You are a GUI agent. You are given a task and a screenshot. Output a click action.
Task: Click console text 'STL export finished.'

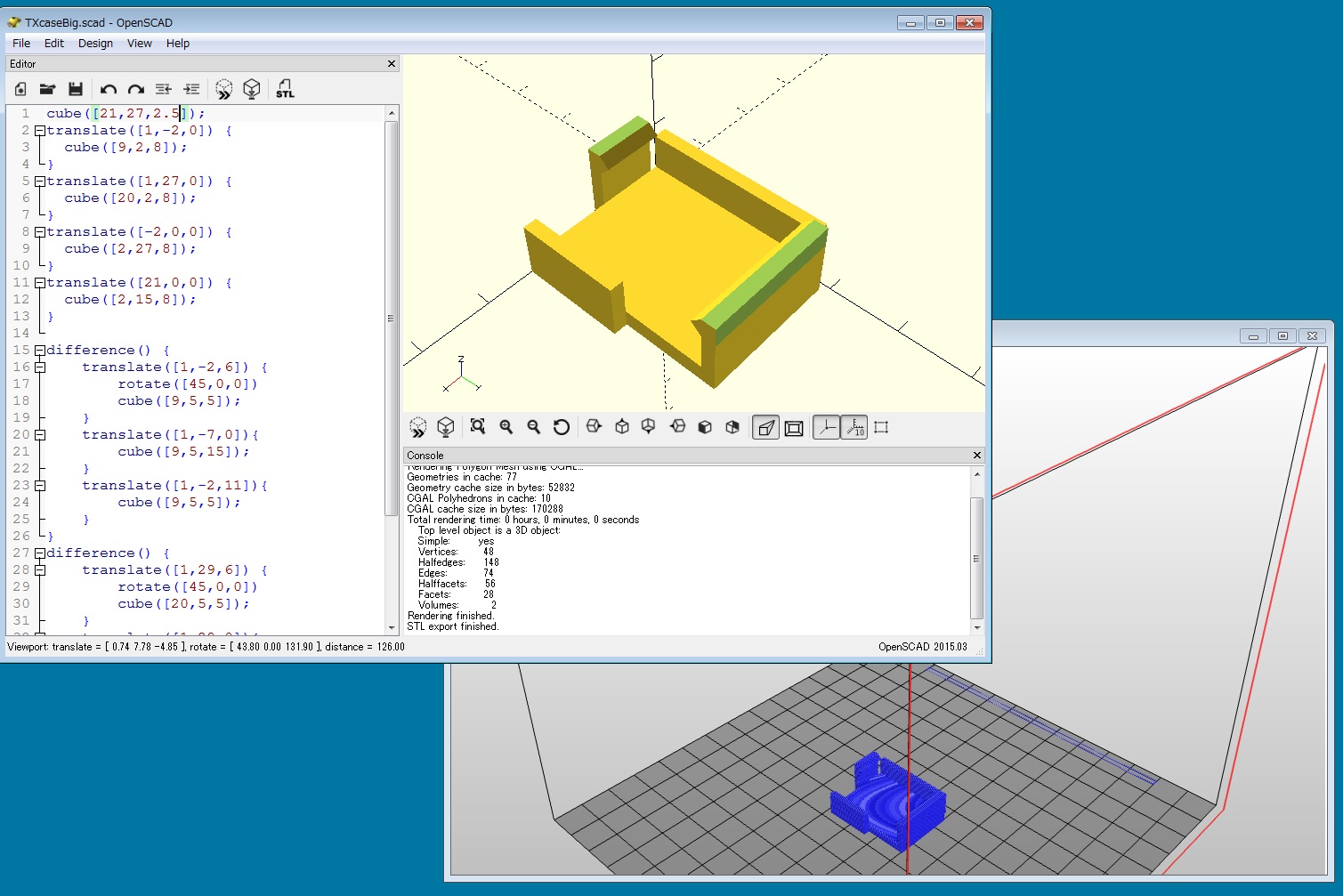coord(453,626)
